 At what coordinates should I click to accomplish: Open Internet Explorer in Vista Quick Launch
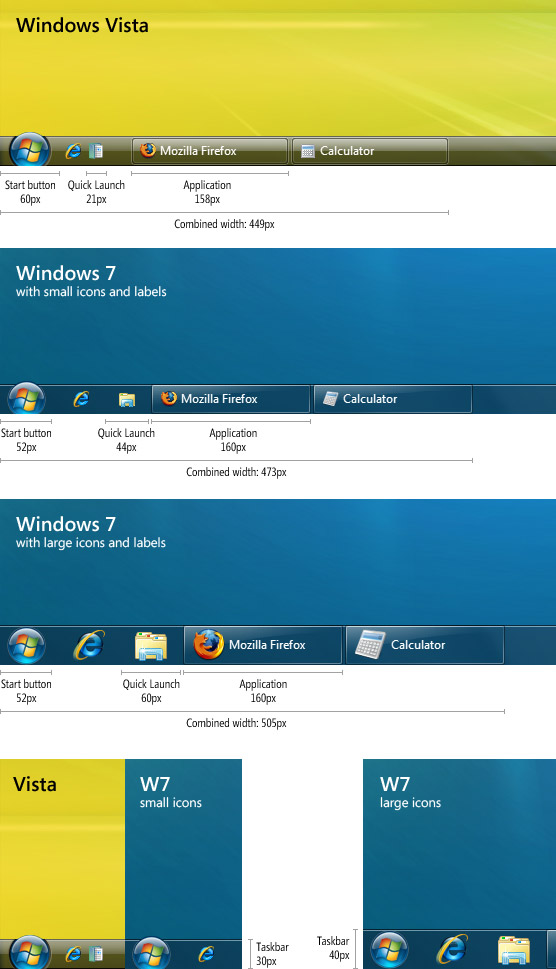pos(74,150)
